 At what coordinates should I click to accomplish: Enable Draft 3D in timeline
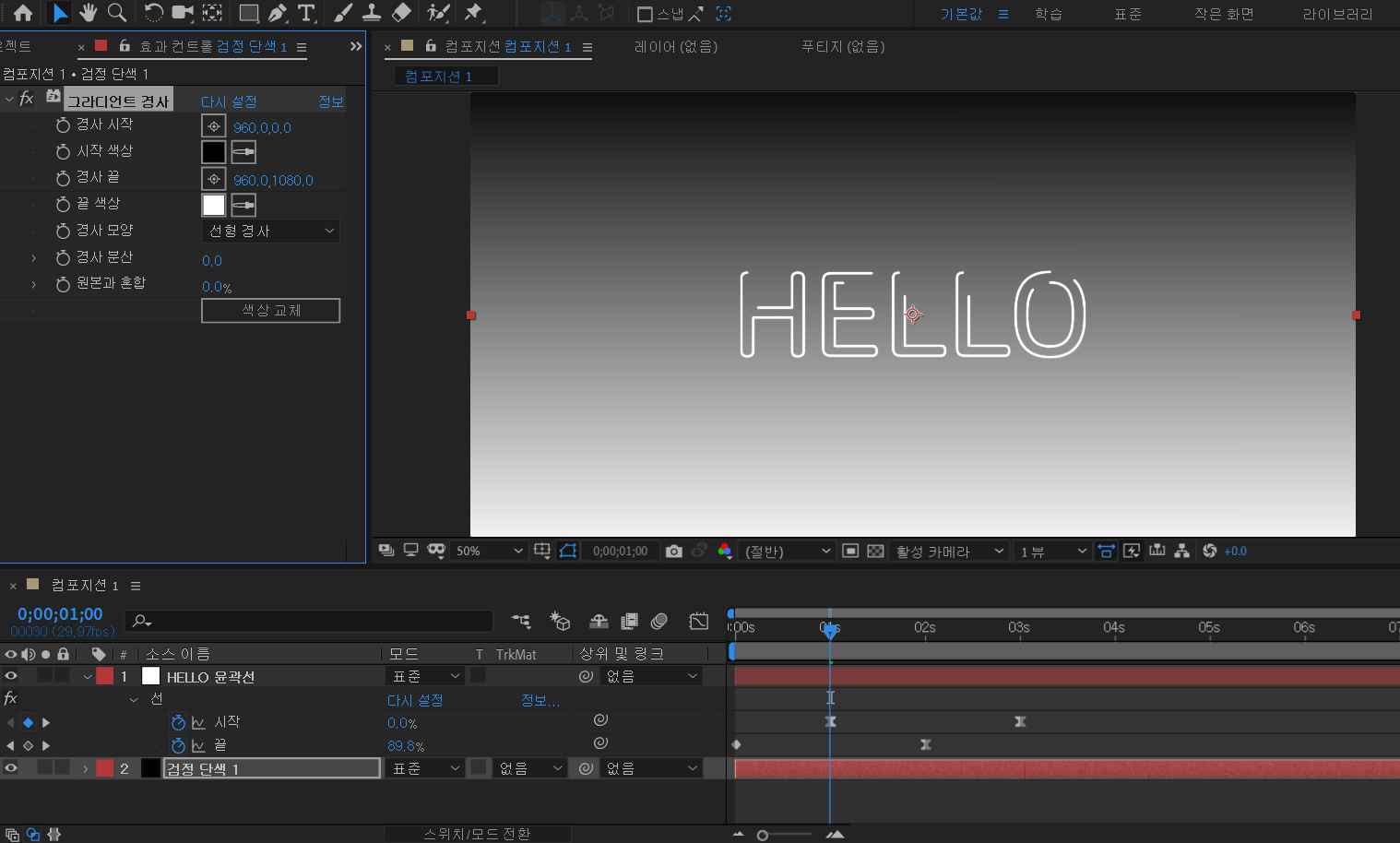[560, 622]
